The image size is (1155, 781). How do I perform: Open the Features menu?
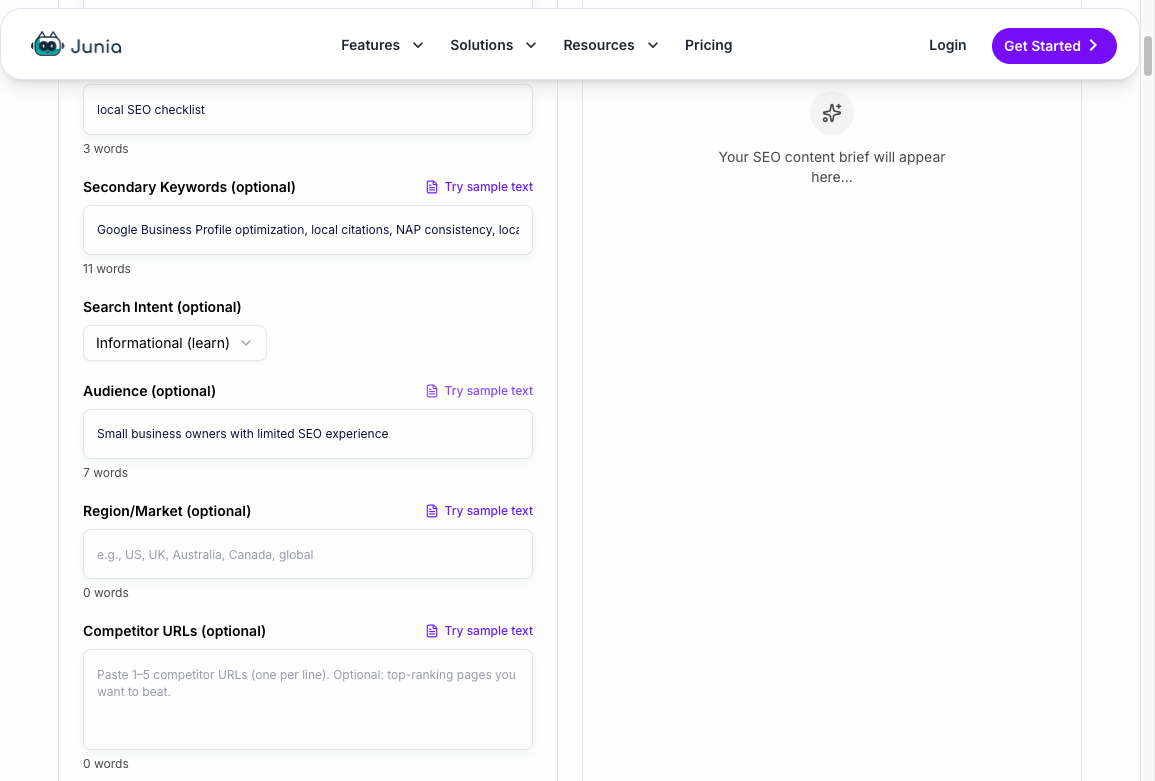tap(382, 46)
